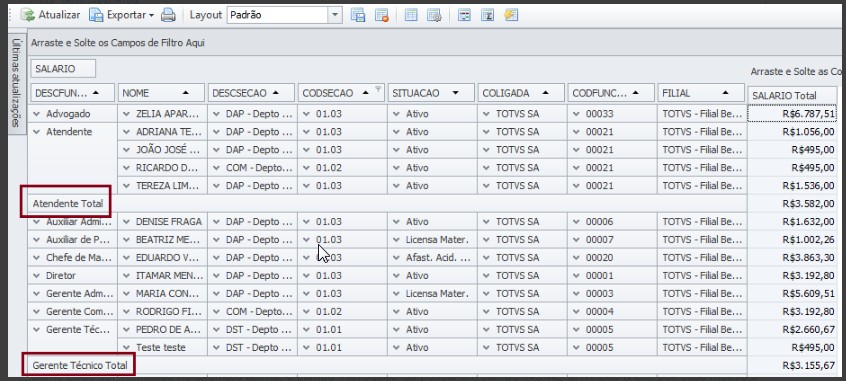Click the field list panel icon
The width and height of the screenshot is (846, 381).
(x=464, y=15)
